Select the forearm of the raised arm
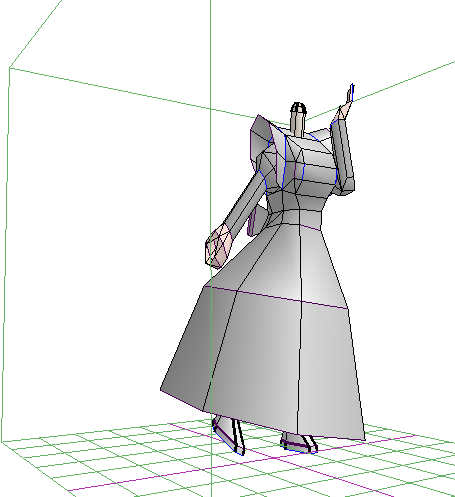The width and height of the screenshot is (455, 497). pos(343,157)
